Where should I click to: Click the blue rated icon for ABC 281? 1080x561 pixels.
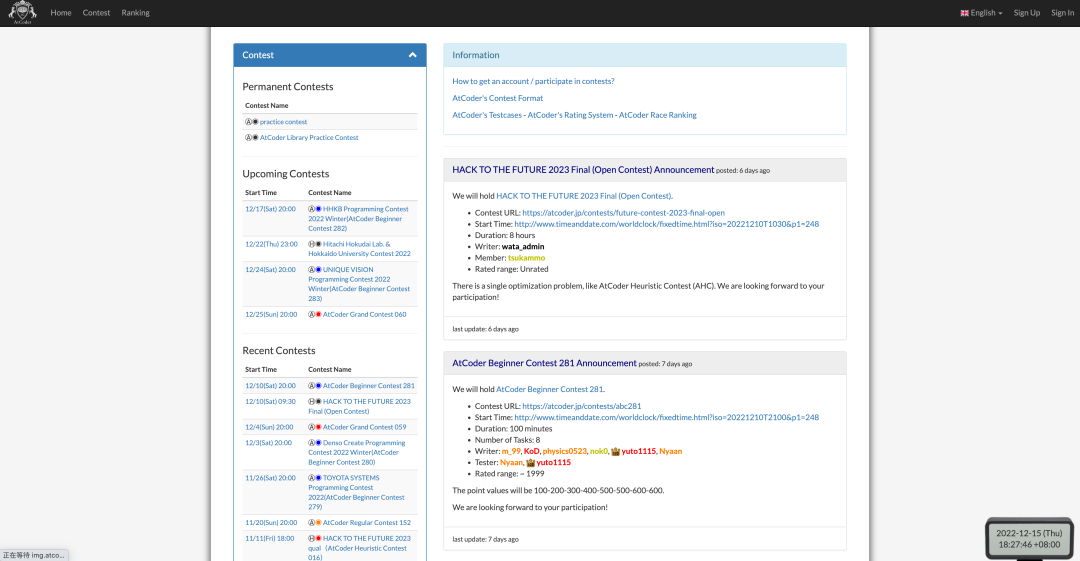[318, 386]
